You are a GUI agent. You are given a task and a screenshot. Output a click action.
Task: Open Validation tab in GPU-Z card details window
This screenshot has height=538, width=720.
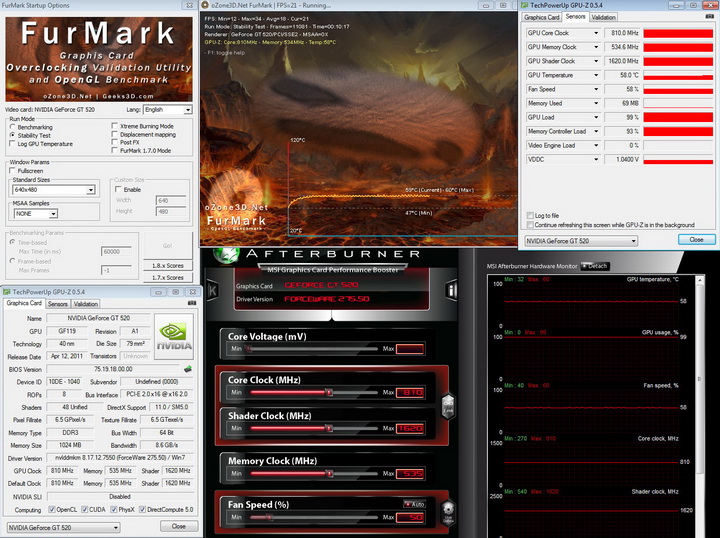pyautogui.click(x=85, y=304)
